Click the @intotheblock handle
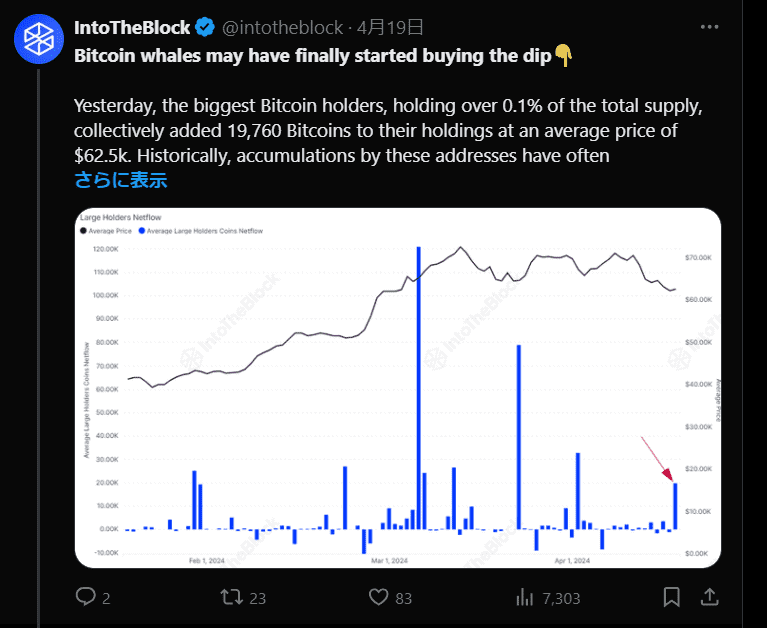This screenshot has height=628, width=767. (x=282, y=27)
